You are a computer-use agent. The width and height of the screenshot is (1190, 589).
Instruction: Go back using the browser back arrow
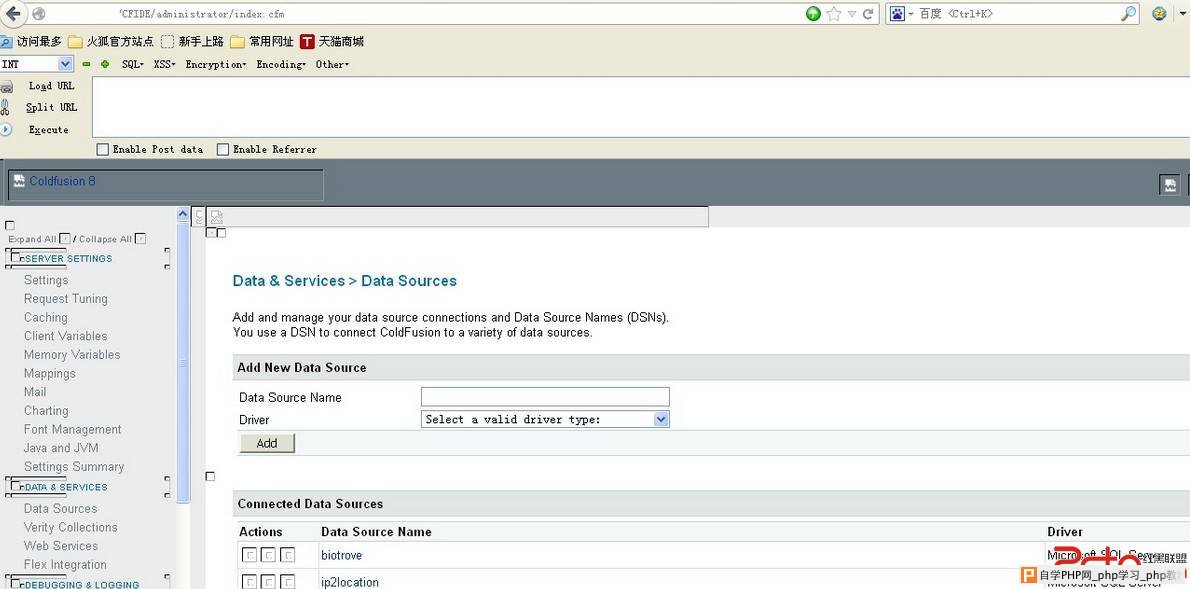pyautogui.click(x=13, y=14)
